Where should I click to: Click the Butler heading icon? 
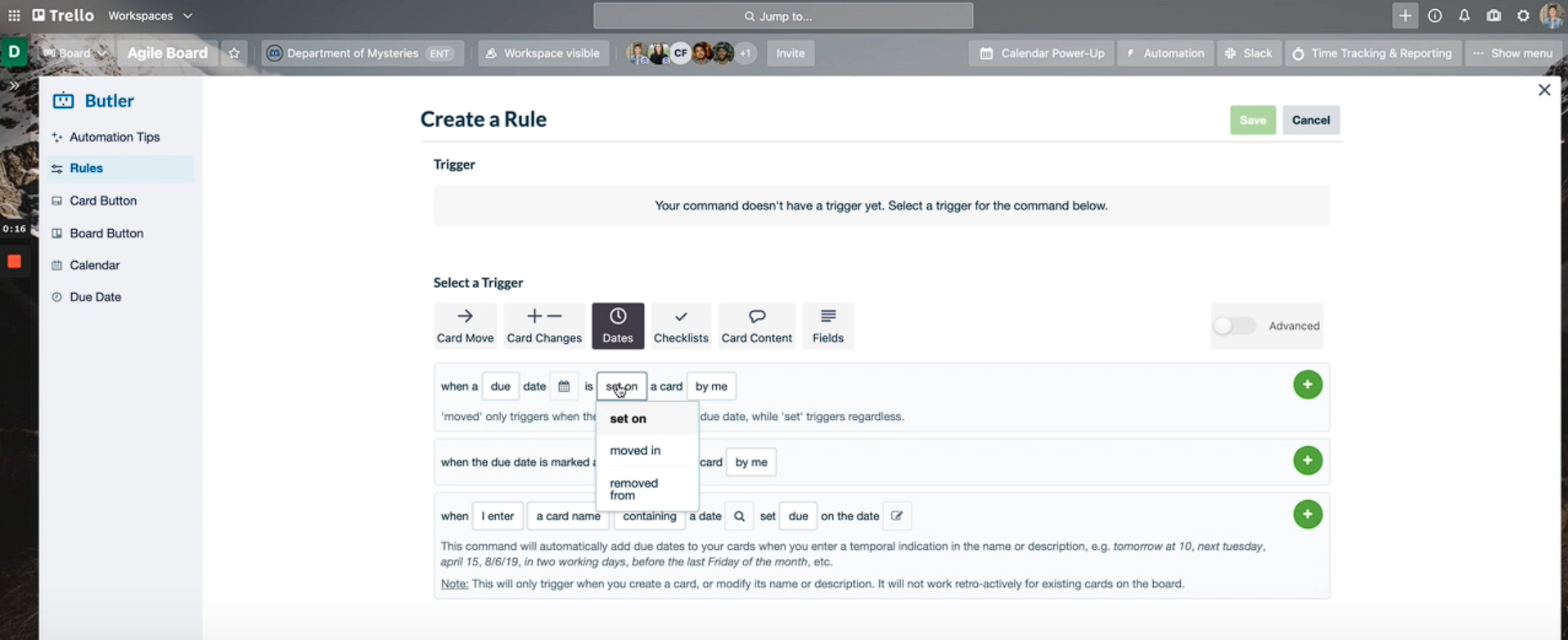(x=63, y=101)
